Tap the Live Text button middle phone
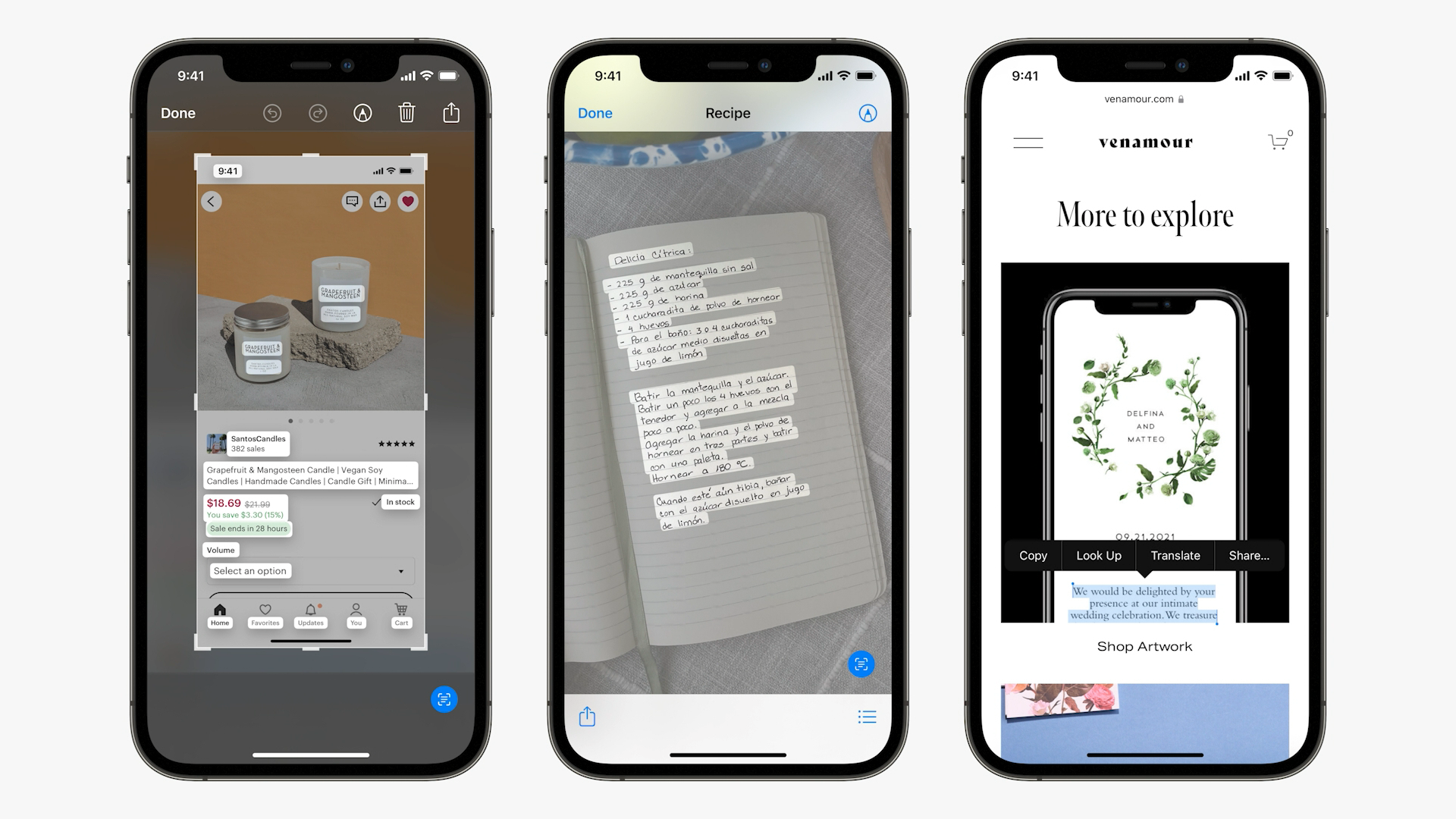Image resolution: width=1456 pixels, height=819 pixels. (863, 664)
